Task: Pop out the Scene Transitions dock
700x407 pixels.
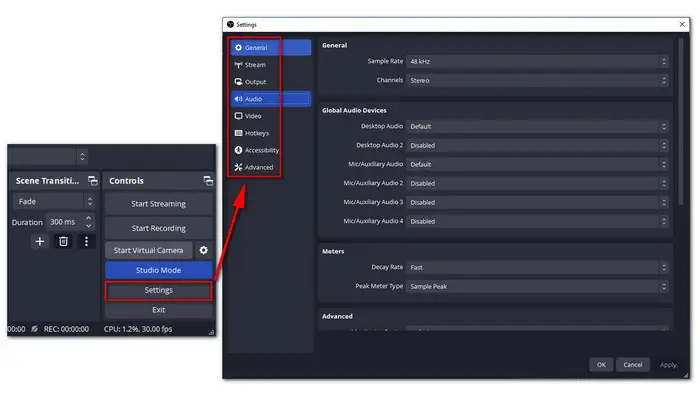Action: point(92,181)
